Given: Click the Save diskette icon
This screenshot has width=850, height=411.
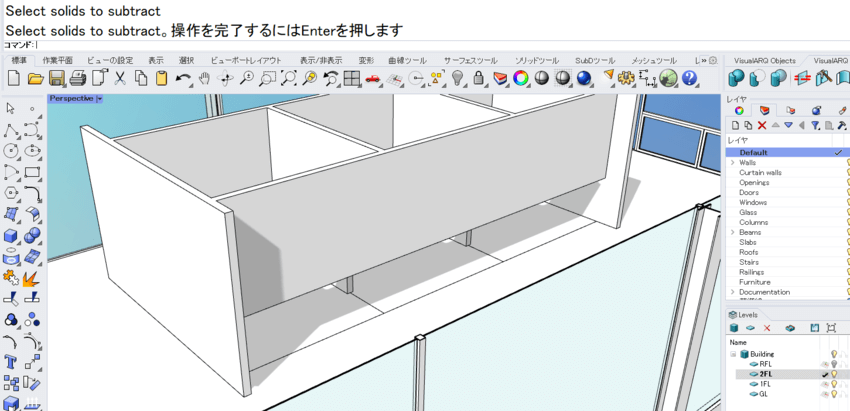Looking at the screenshot, I should pyautogui.click(x=57, y=78).
